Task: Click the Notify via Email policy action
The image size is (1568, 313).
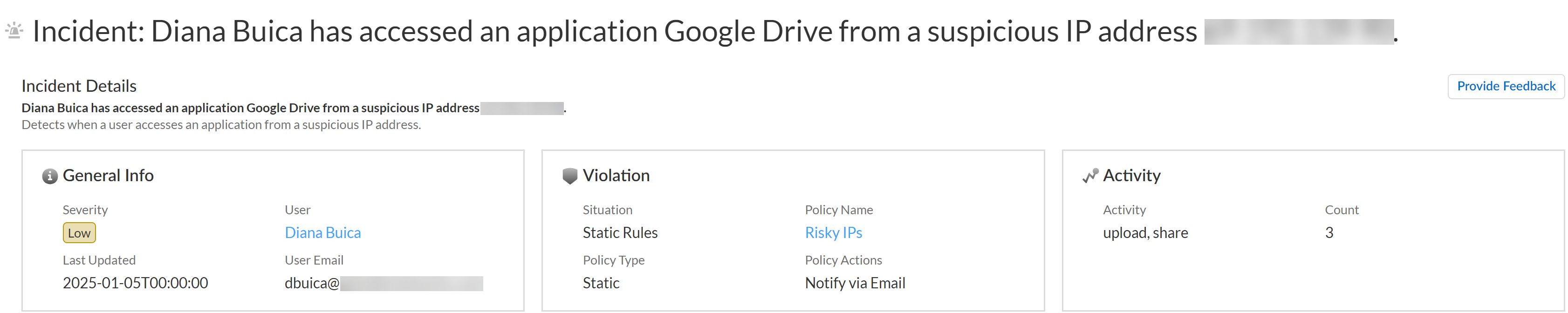Action: pyautogui.click(x=855, y=283)
